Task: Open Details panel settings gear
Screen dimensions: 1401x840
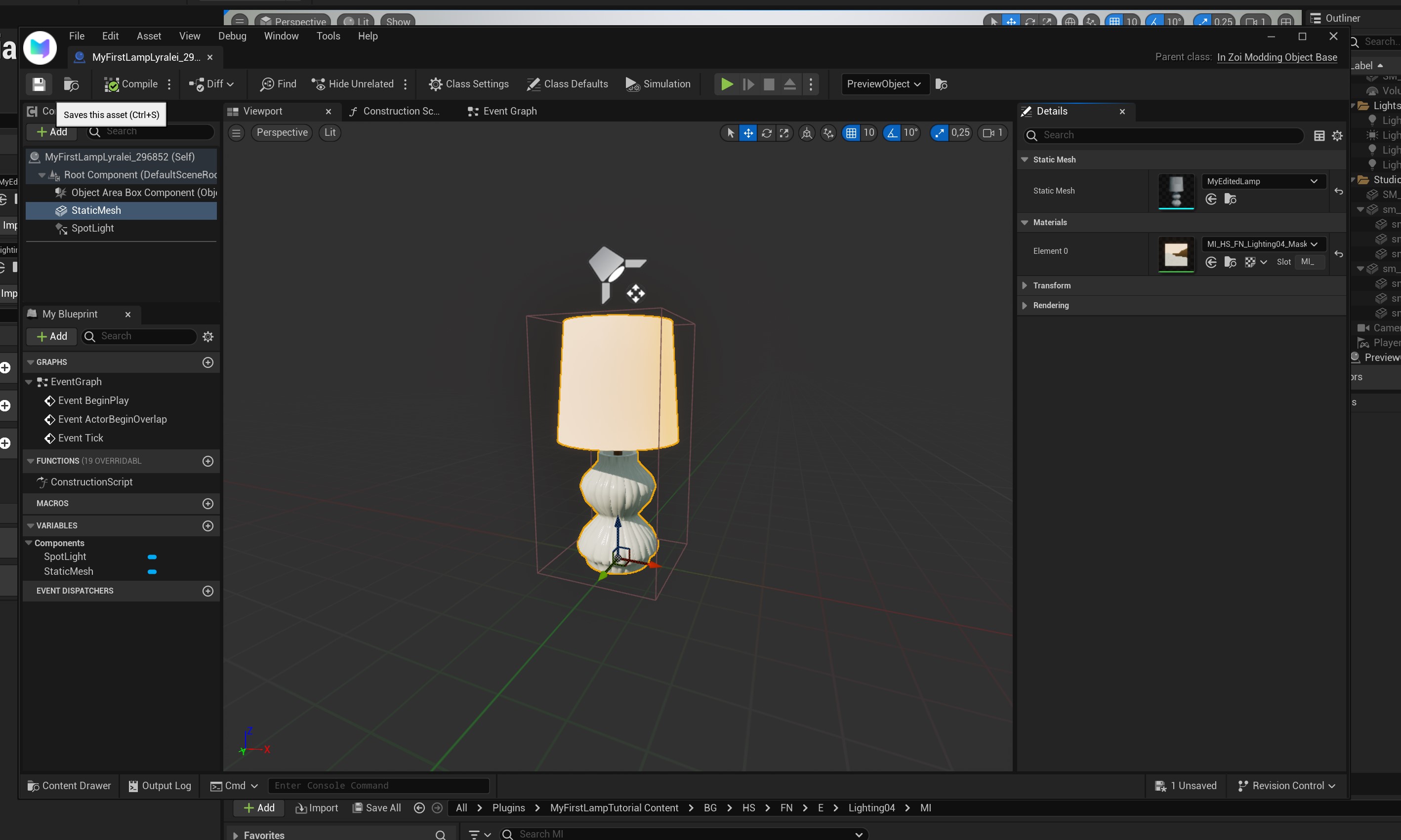Action: click(1337, 136)
